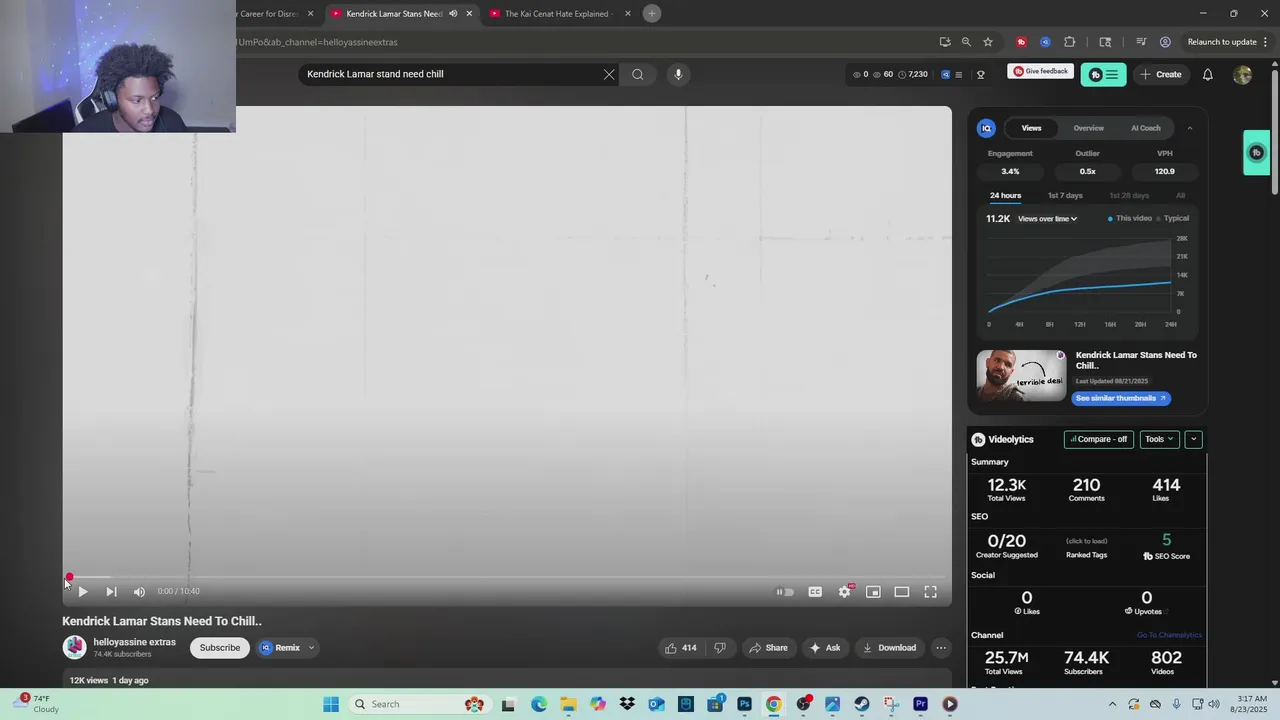Open Chrome media controls icon

1141,42
